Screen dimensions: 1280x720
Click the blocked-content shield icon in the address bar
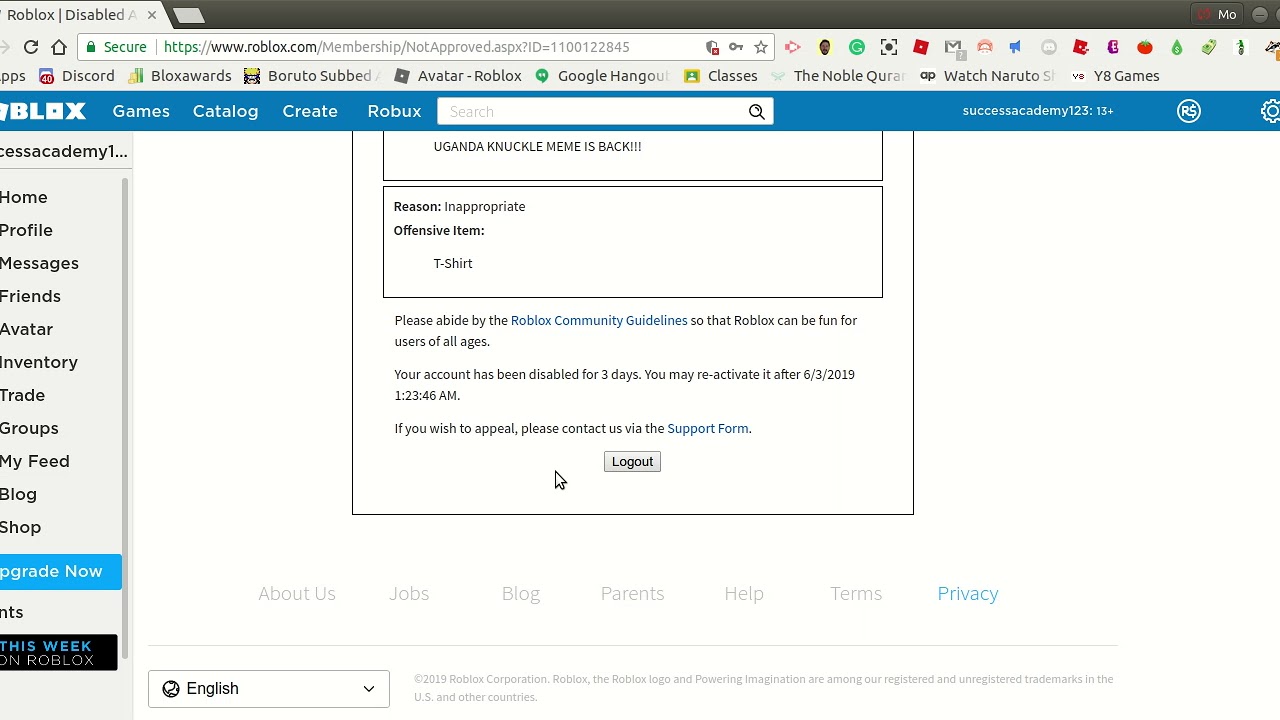(712, 47)
